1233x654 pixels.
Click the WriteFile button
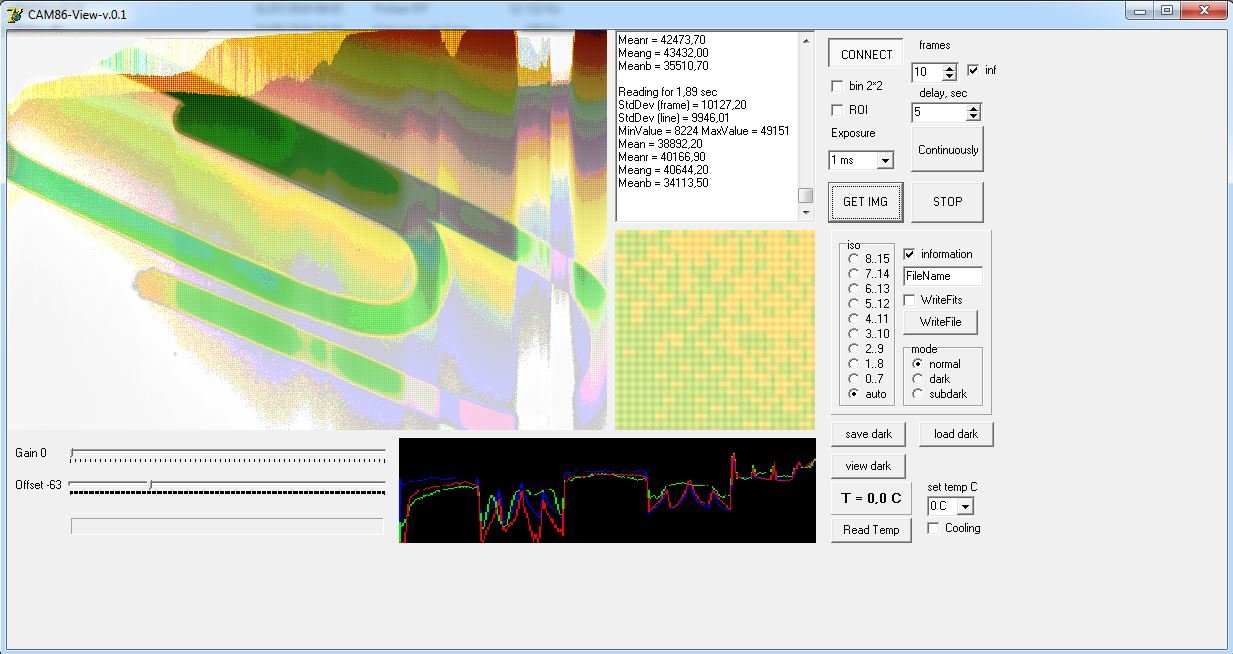click(940, 322)
